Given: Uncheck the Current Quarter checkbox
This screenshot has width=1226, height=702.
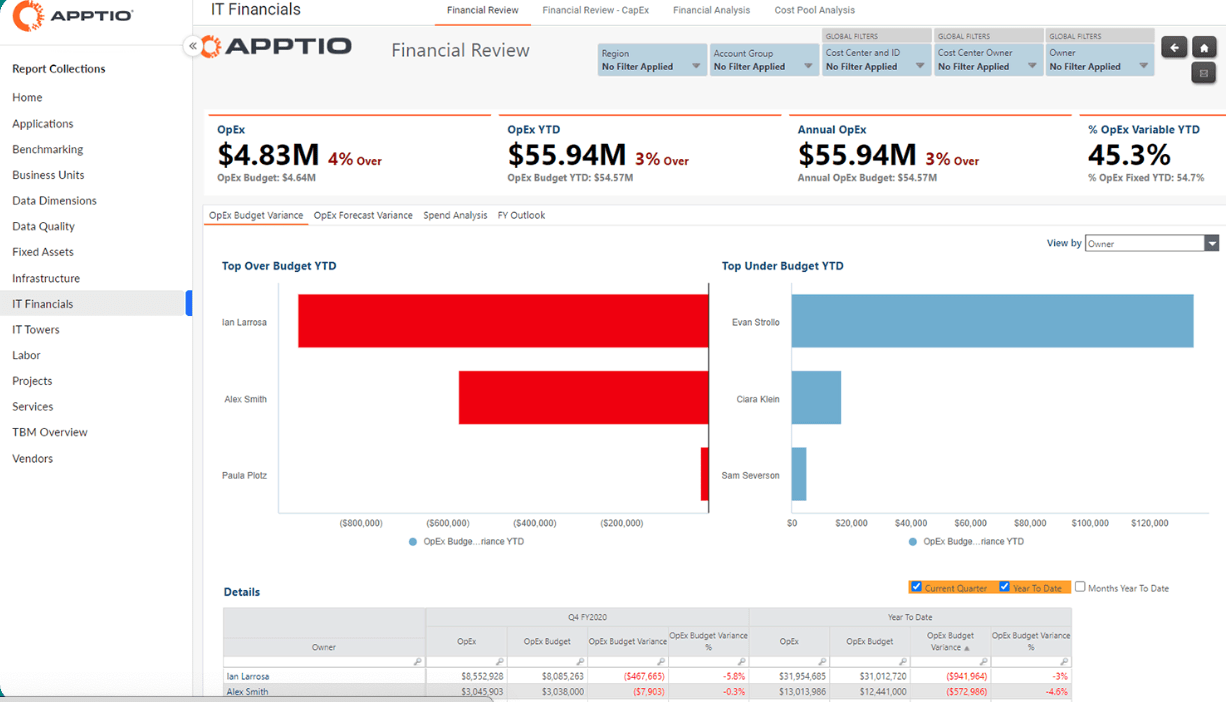Looking at the screenshot, I should pyautogui.click(x=917, y=587).
